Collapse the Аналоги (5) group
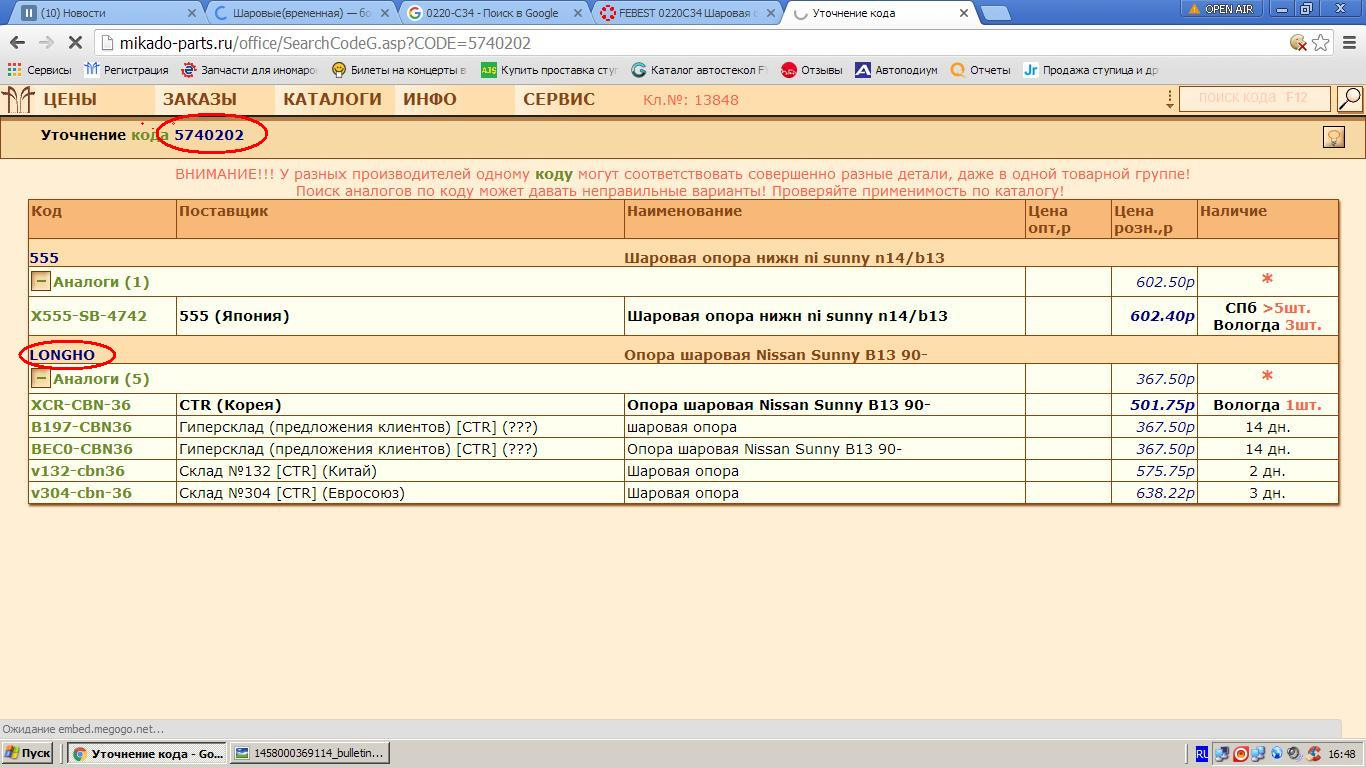 point(41,379)
